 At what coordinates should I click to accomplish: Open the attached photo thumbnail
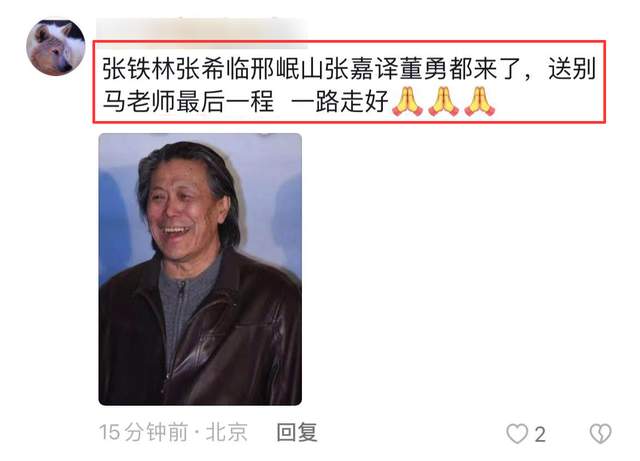[200, 269]
